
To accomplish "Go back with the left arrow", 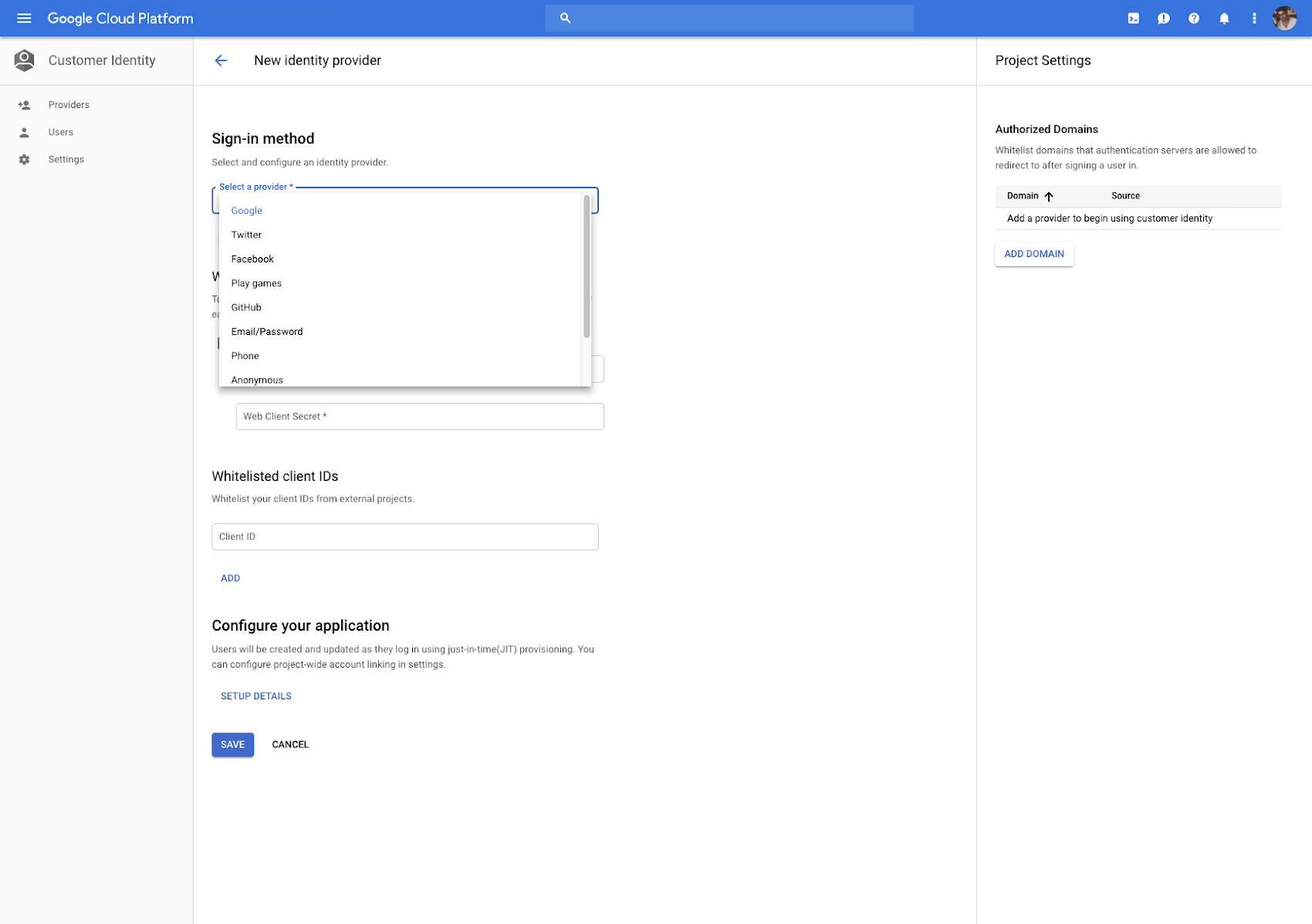I will tap(221, 60).
